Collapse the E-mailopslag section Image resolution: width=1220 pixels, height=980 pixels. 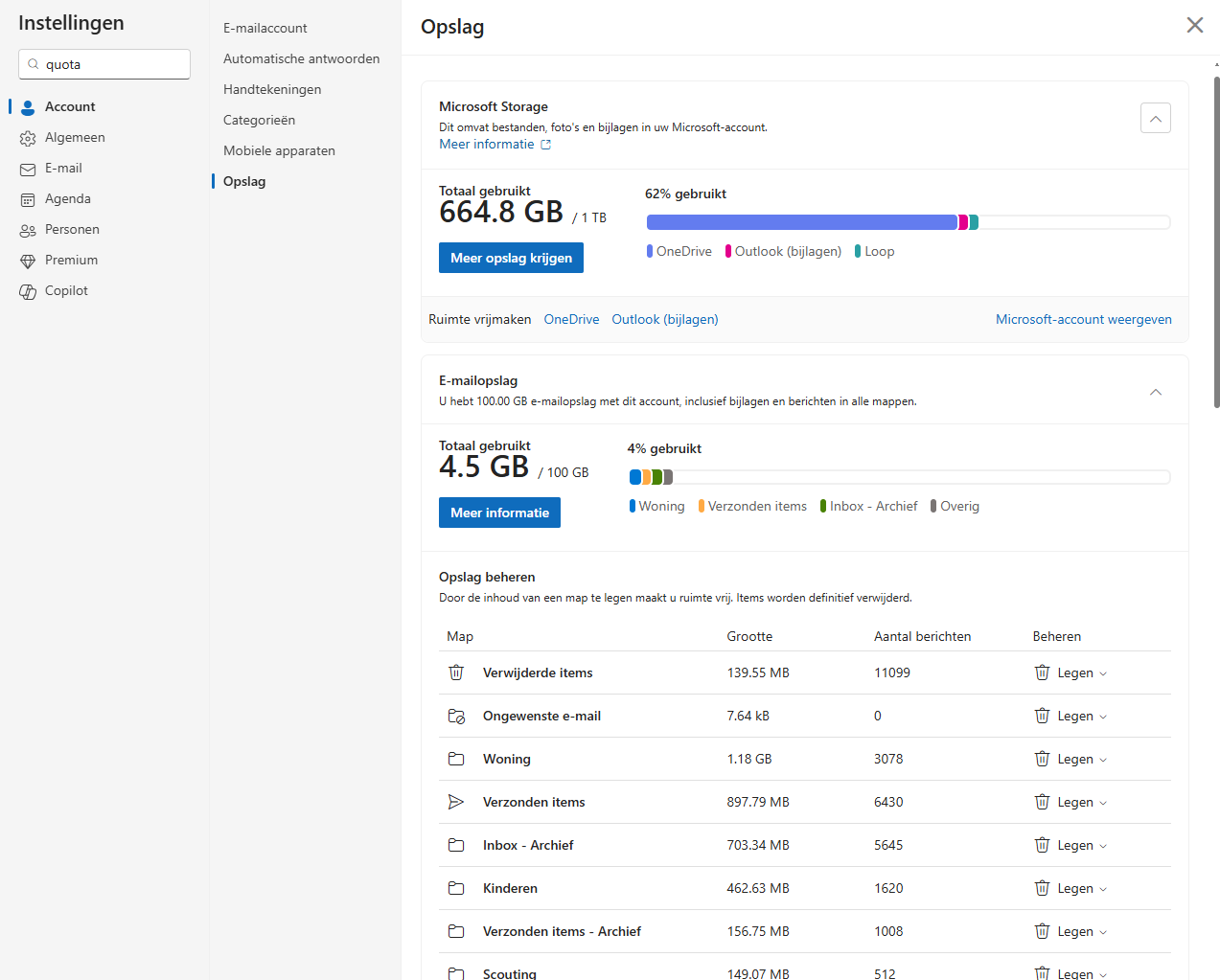(x=1156, y=392)
